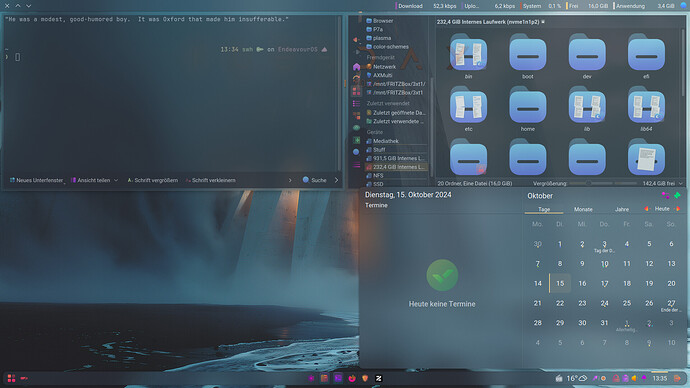Click the calendar settings sliders icon
Image resolution: width=690 pixels, height=388 pixels.
(665, 196)
